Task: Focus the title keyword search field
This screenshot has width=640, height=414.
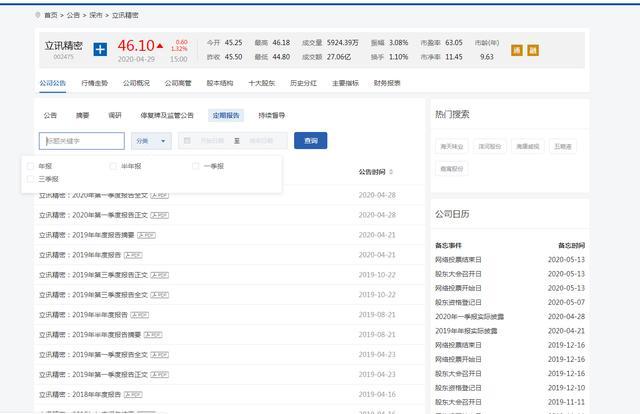Action: (x=82, y=141)
